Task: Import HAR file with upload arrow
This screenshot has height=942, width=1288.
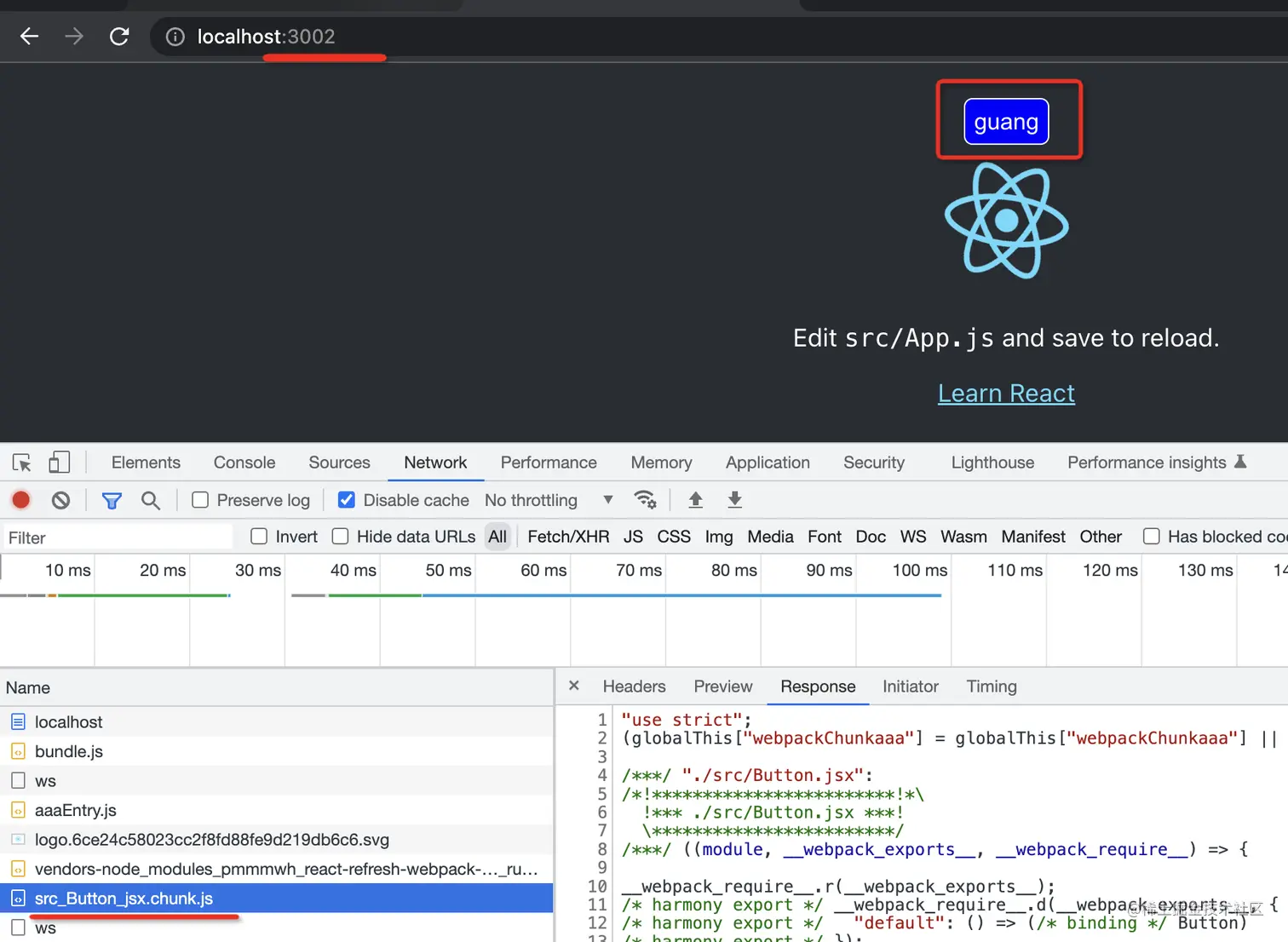Action: coord(696,500)
